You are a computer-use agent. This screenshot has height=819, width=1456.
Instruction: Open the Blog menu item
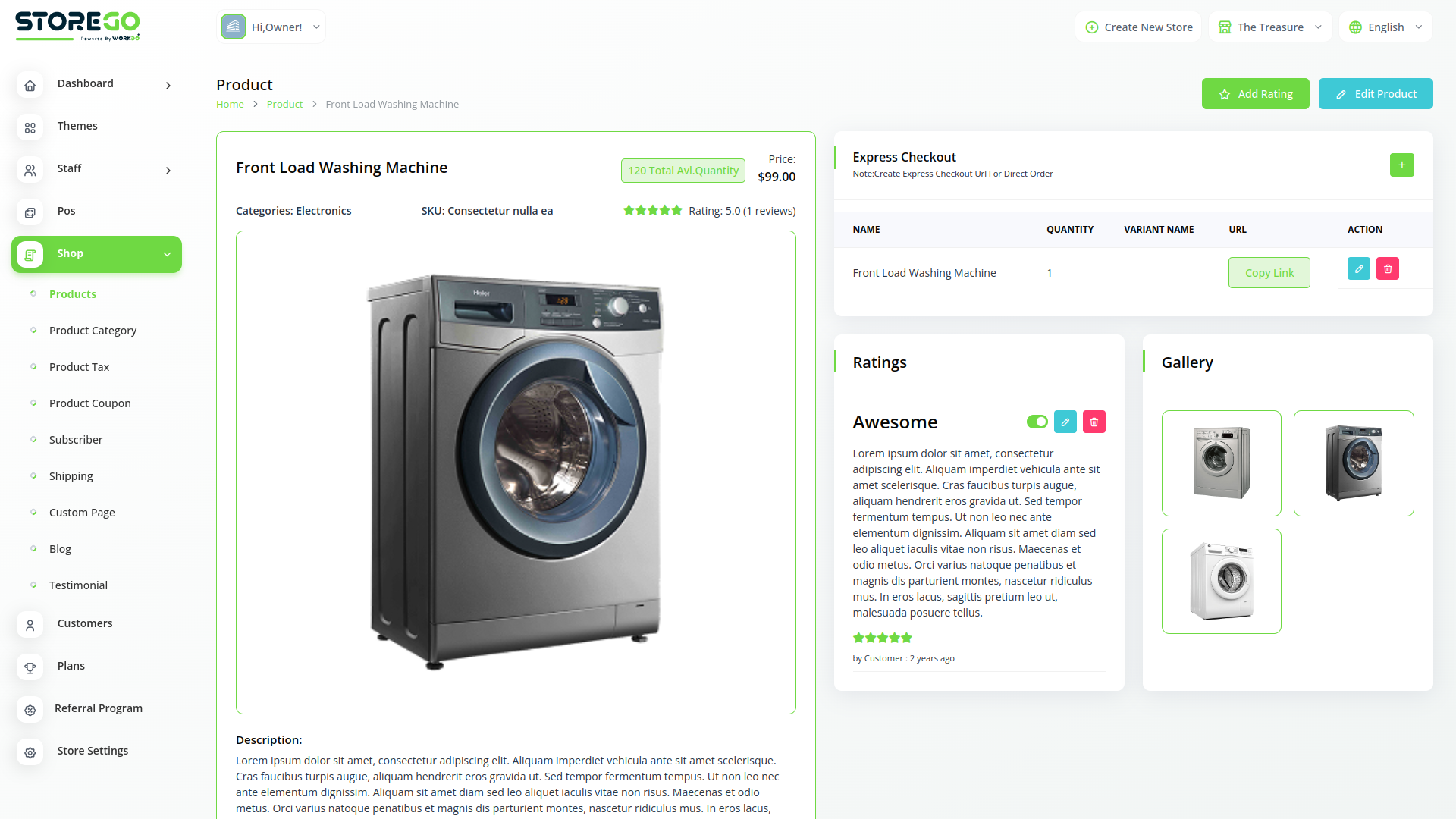(x=60, y=548)
